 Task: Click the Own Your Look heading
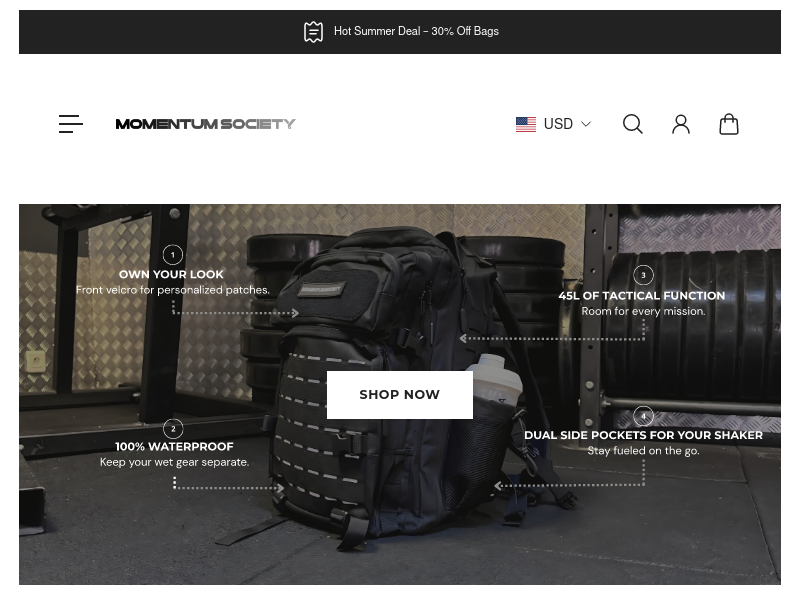coord(171,274)
